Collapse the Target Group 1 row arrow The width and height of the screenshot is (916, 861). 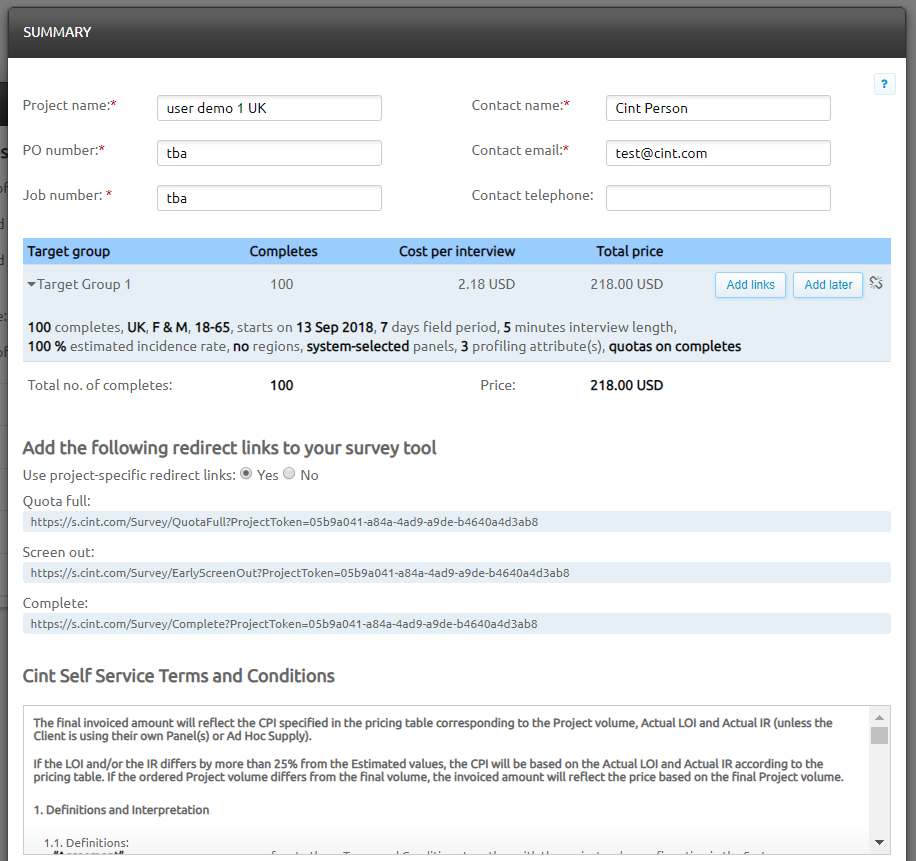(x=32, y=285)
